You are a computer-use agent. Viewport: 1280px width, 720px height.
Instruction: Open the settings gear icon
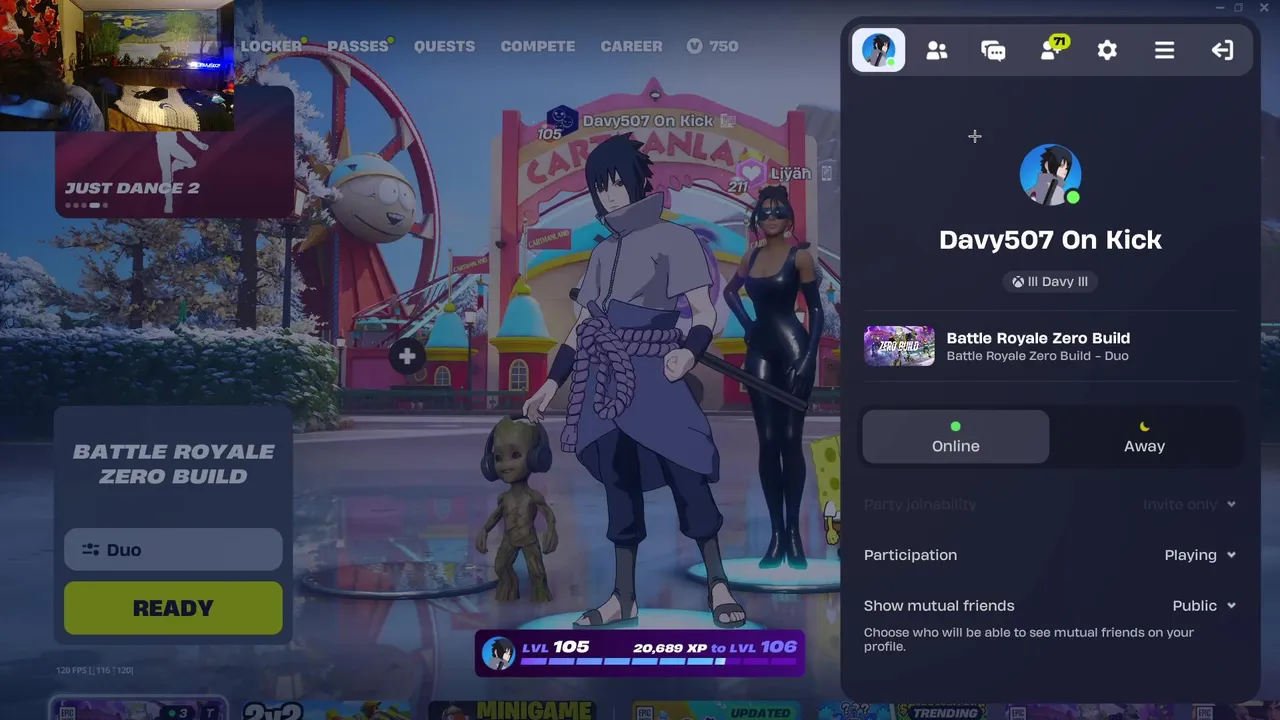pos(1107,50)
